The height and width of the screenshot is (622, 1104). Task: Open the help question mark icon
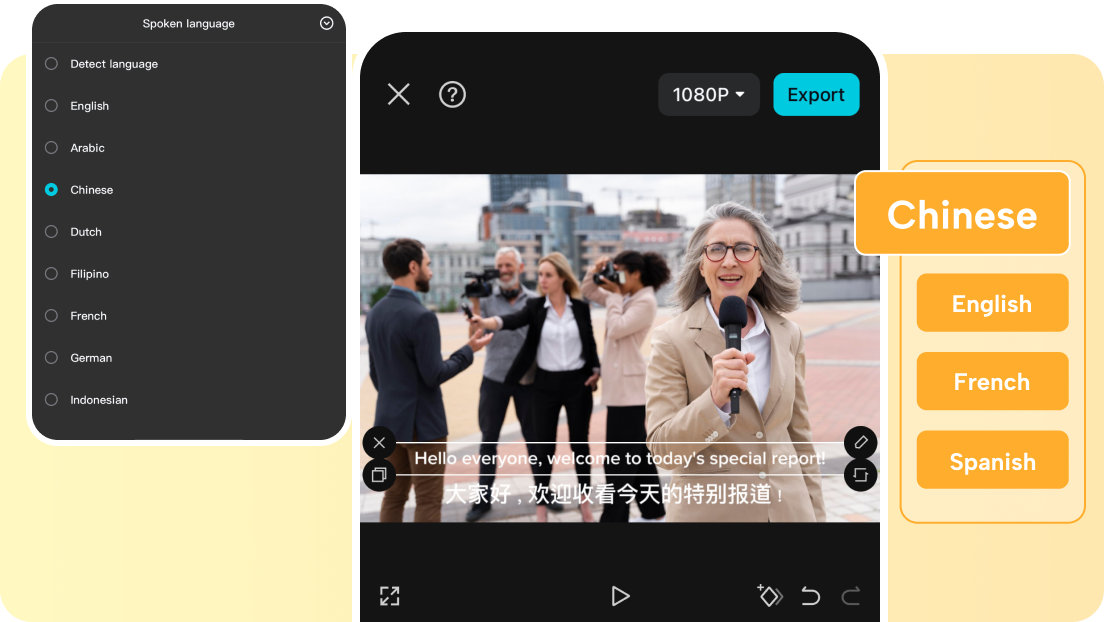pos(452,94)
